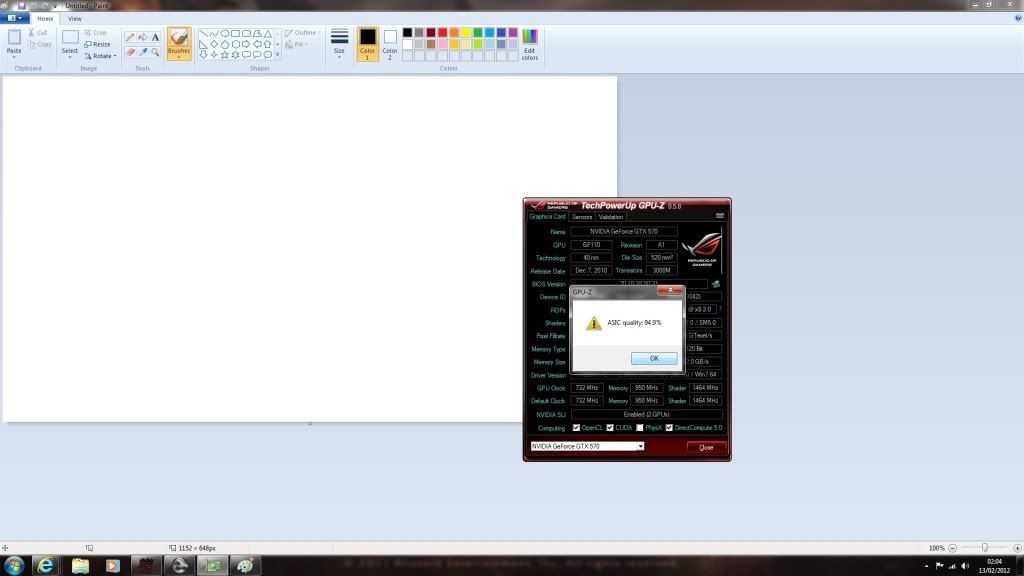Select the Eraser tool in Paint
Screen dimensions: 1024x576
pos(130,52)
